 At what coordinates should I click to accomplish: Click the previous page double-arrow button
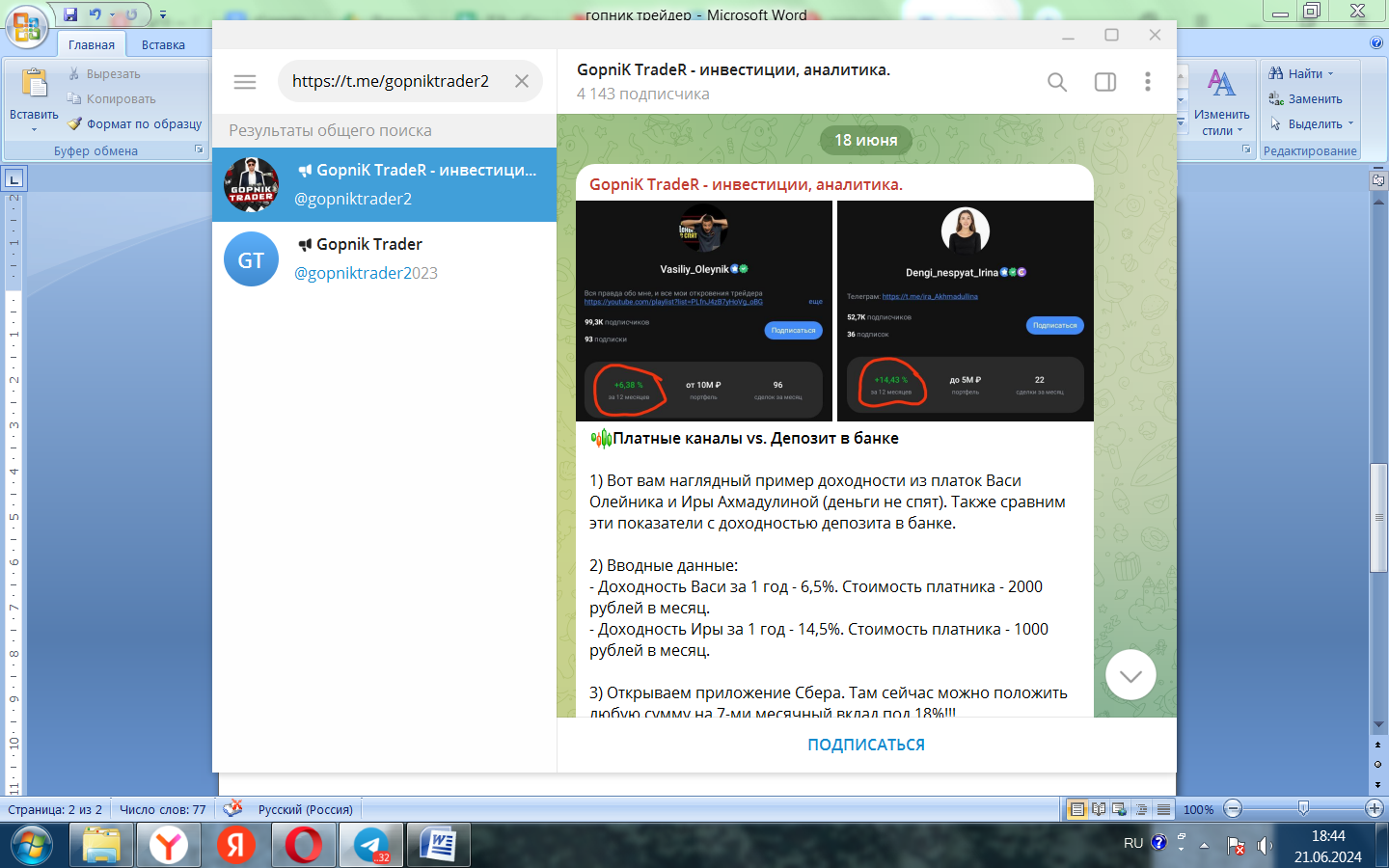pyautogui.click(x=1377, y=746)
